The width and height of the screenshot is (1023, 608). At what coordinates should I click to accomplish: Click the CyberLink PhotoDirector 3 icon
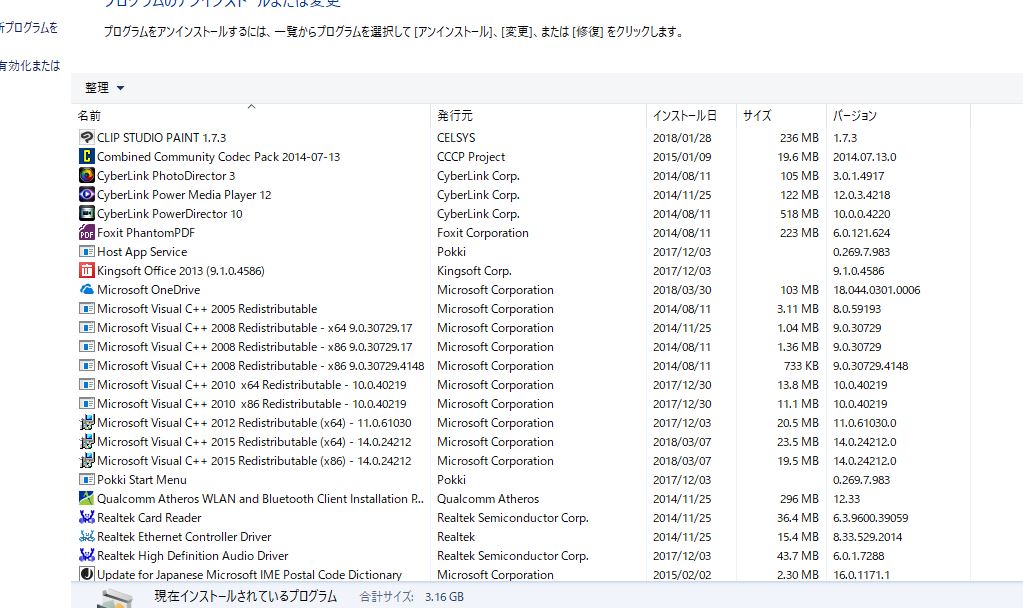(x=87, y=175)
